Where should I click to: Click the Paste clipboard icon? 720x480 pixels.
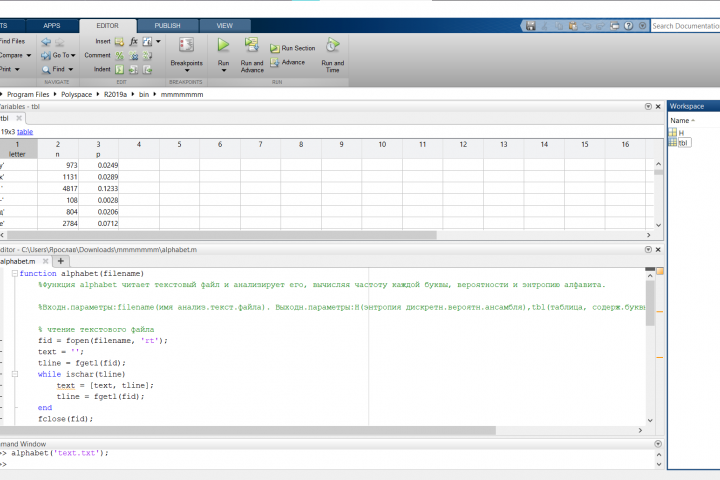[573, 26]
